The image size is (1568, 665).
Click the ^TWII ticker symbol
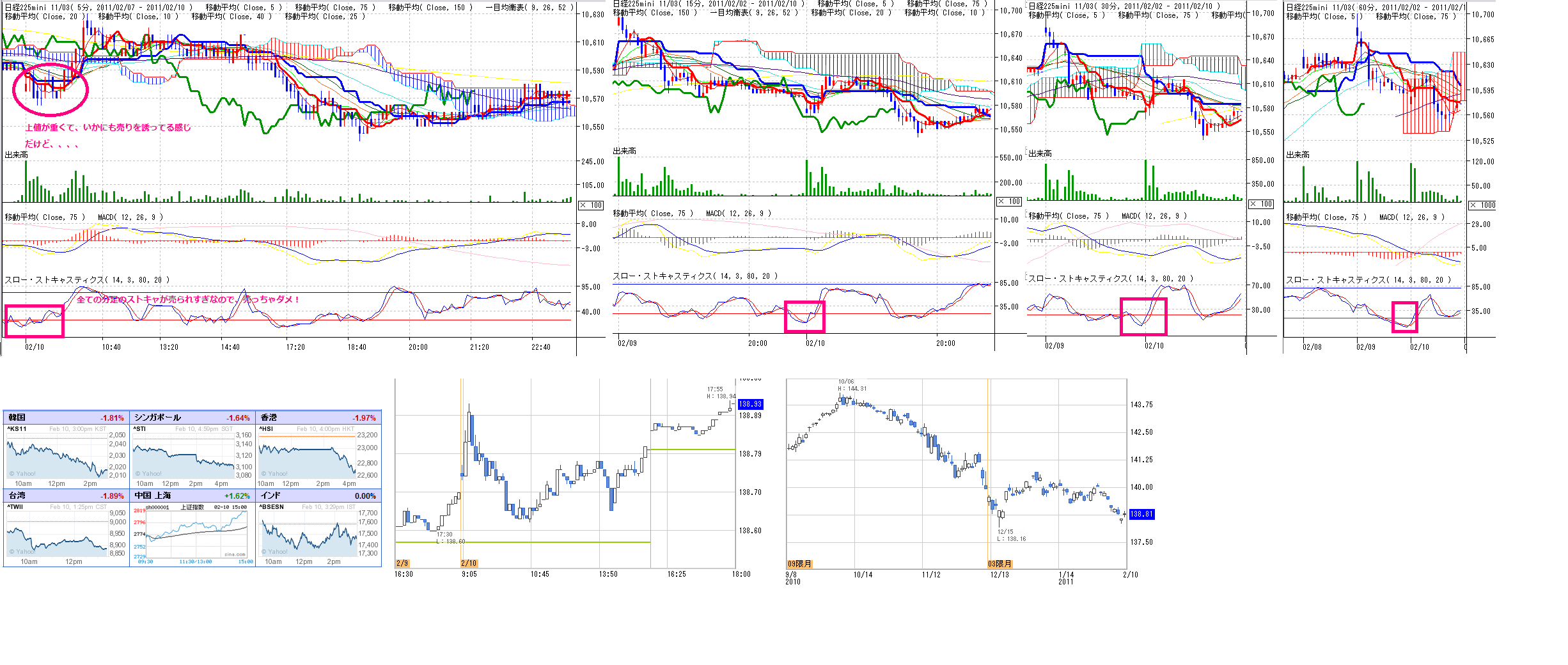(15, 507)
